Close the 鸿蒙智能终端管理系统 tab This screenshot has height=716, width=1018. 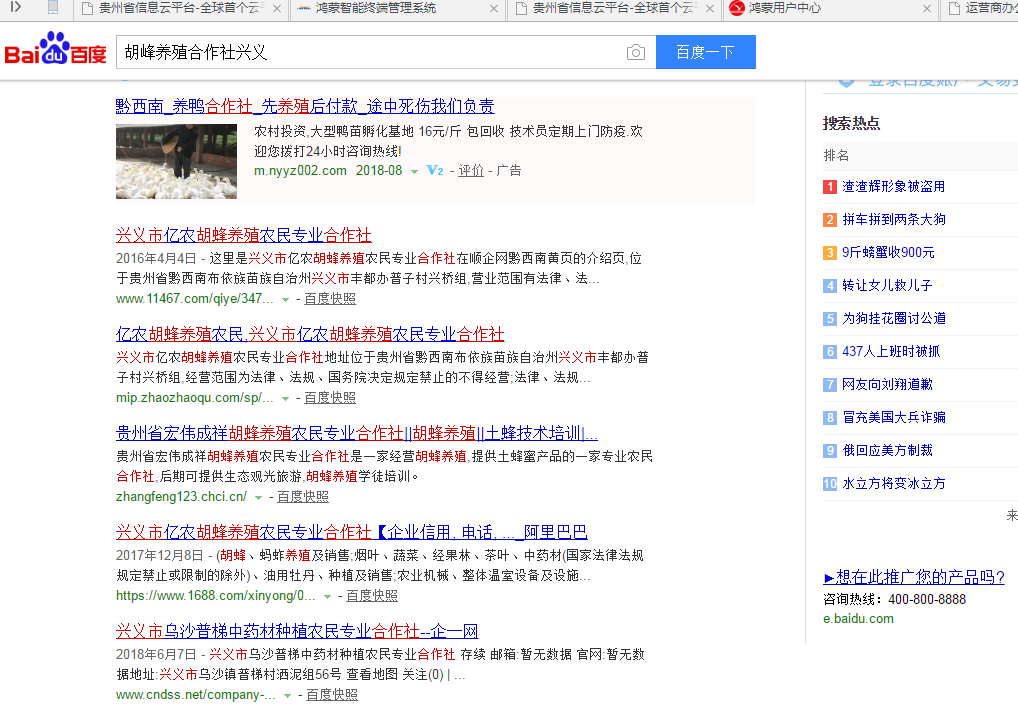[493, 9]
